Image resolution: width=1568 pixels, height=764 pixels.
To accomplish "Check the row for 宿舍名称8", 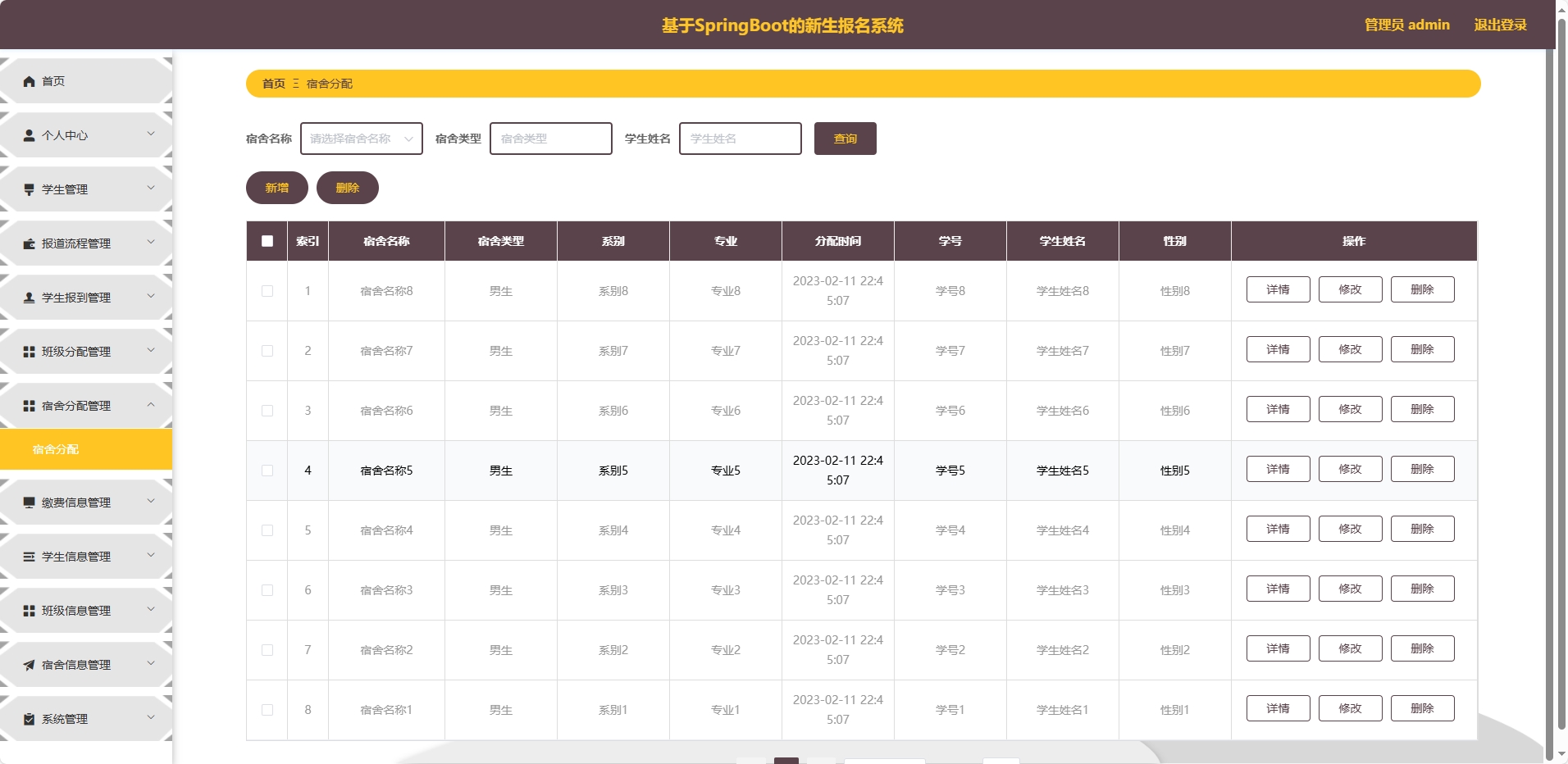I will coord(267,291).
